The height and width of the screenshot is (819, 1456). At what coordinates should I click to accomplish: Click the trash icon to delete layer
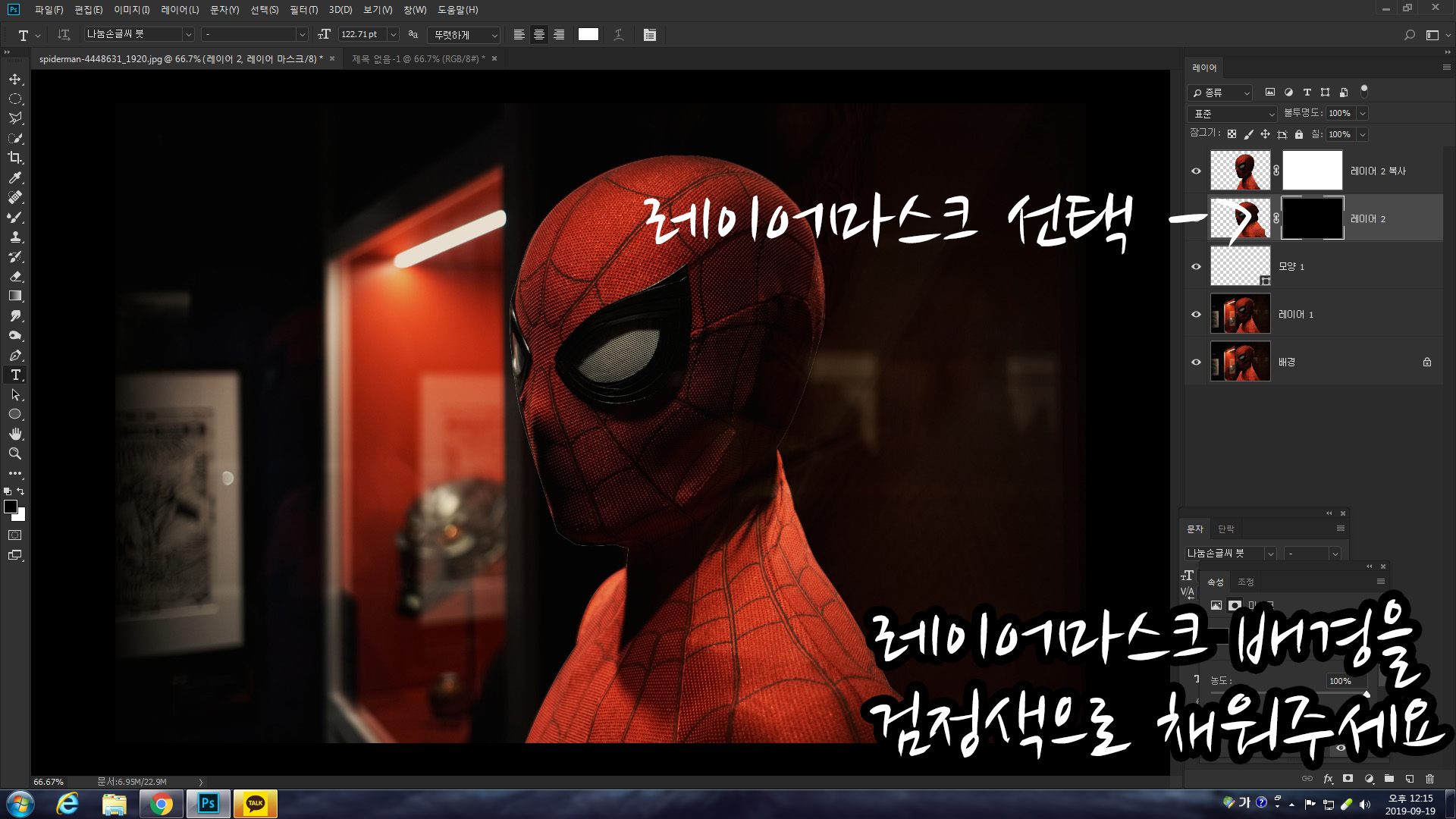click(1429, 779)
